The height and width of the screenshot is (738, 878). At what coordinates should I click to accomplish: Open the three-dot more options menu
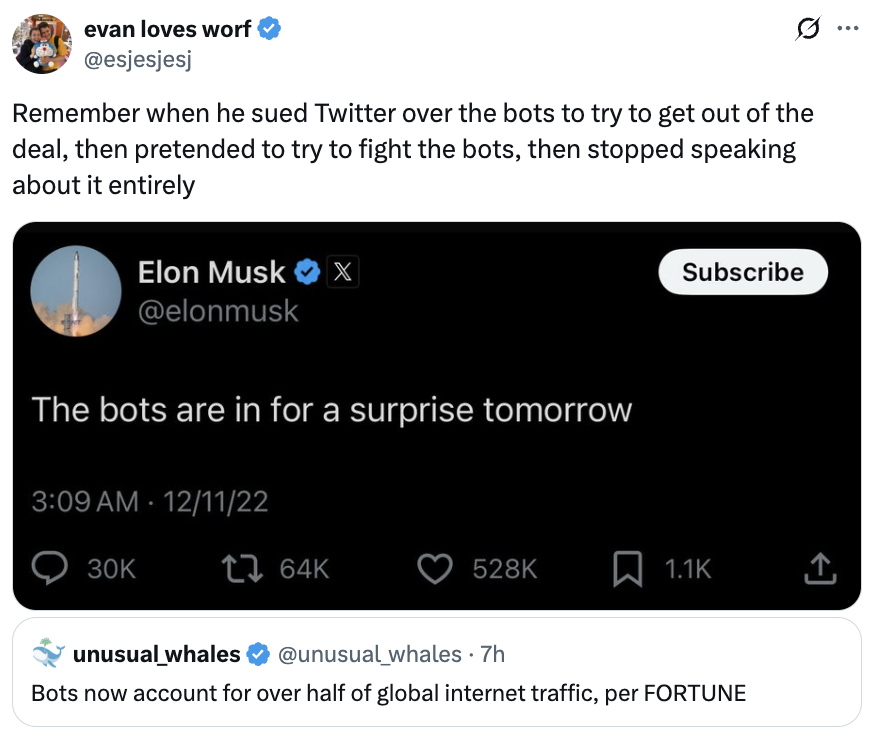[848, 28]
